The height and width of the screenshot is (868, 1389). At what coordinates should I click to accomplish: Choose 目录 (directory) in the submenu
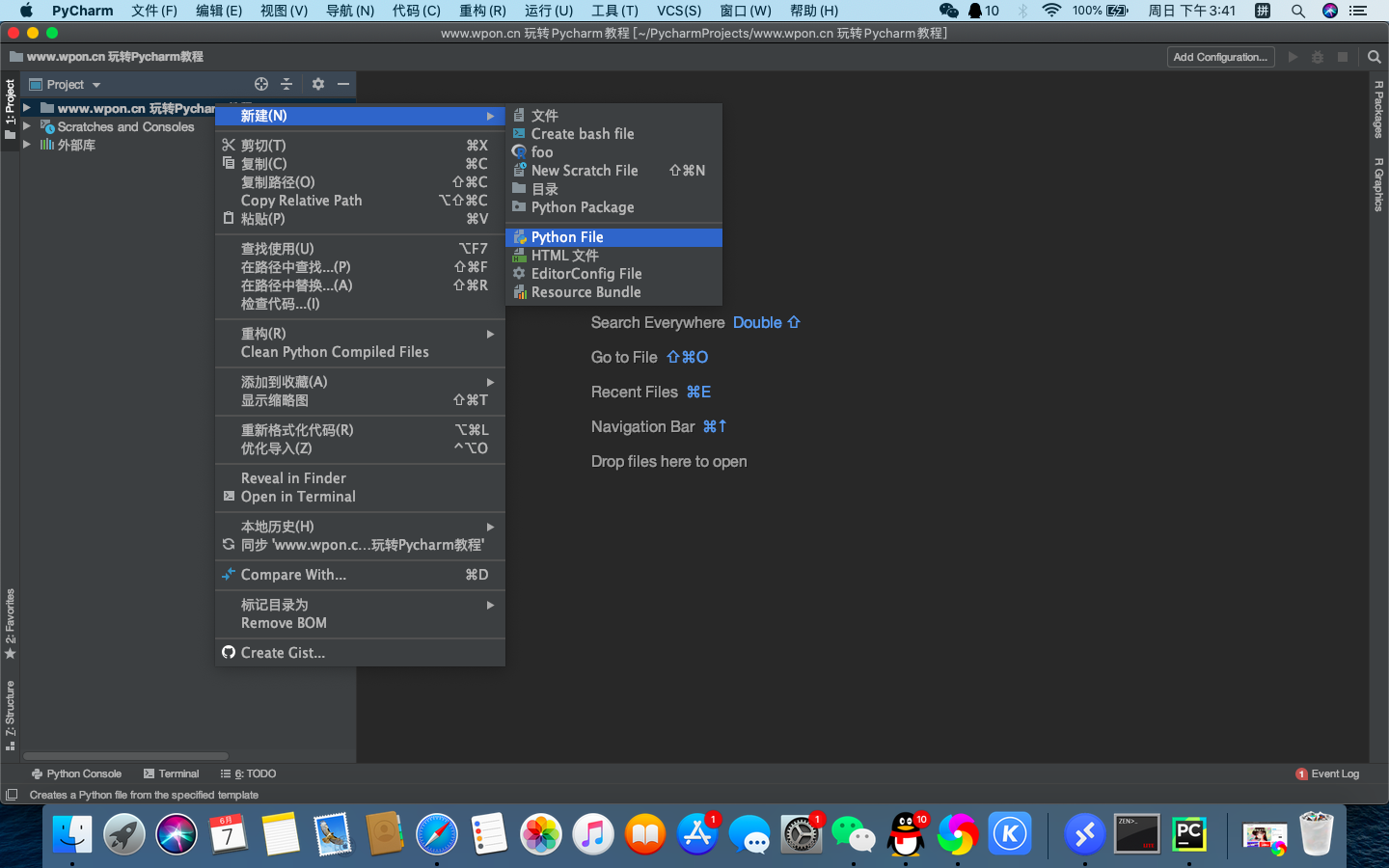point(613,189)
